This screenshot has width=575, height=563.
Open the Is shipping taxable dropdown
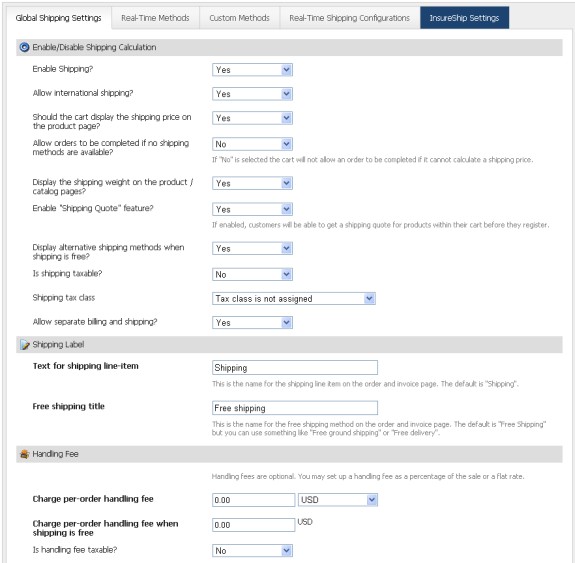point(252,274)
